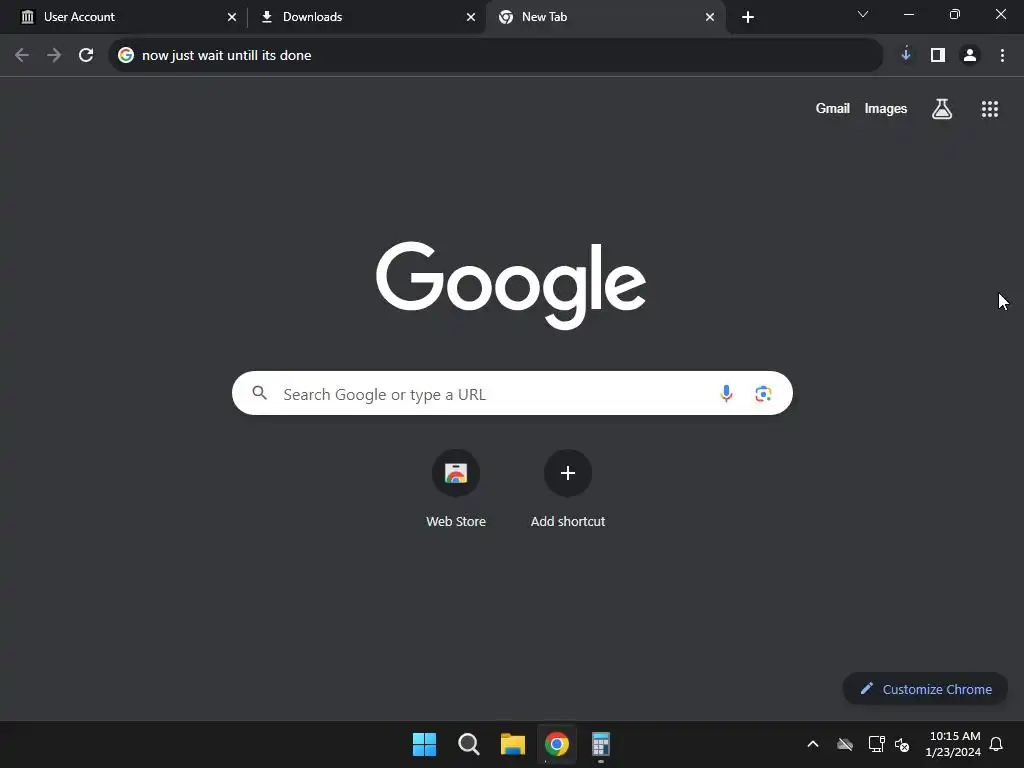Image resolution: width=1024 pixels, height=768 pixels.
Task: Click the Google logo
Action: point(511,285)
